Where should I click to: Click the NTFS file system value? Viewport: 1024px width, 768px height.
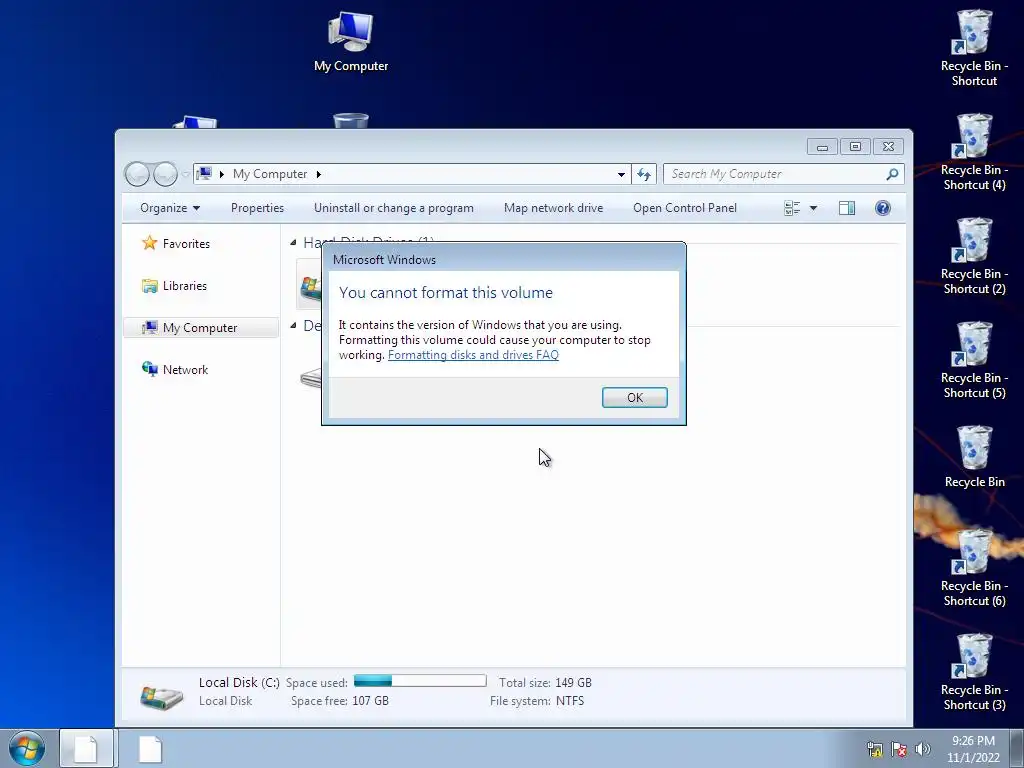(569, 701)
